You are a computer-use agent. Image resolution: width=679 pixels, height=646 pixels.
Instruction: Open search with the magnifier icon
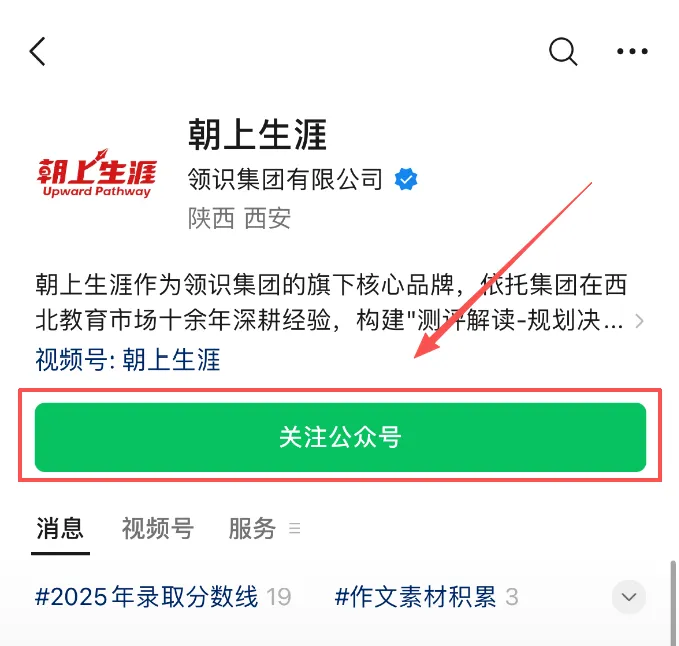(x=563, y=52)
